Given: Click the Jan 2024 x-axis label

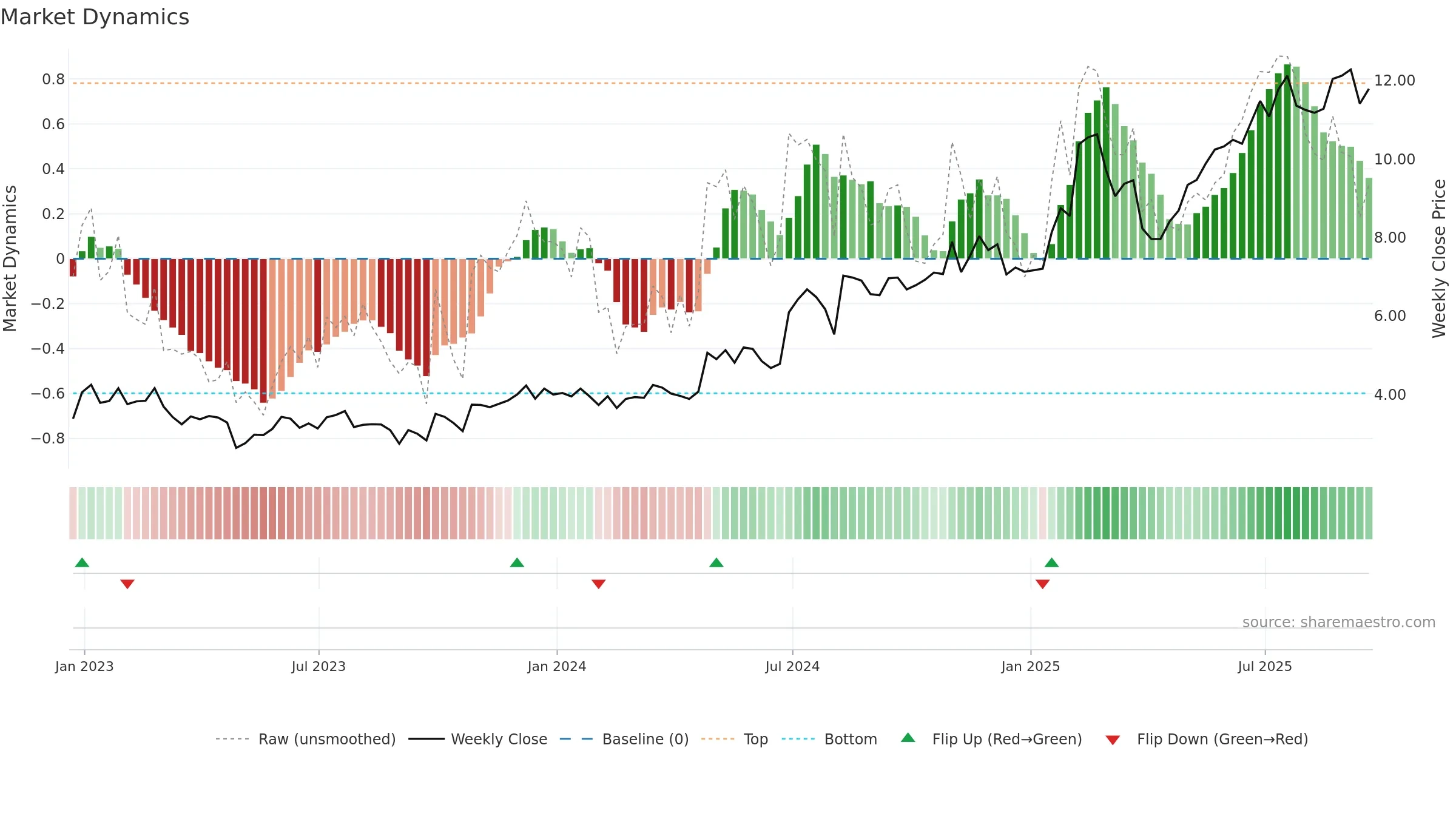Looking at the screenshot, I should pyautogui.click(x=557, y=666).
